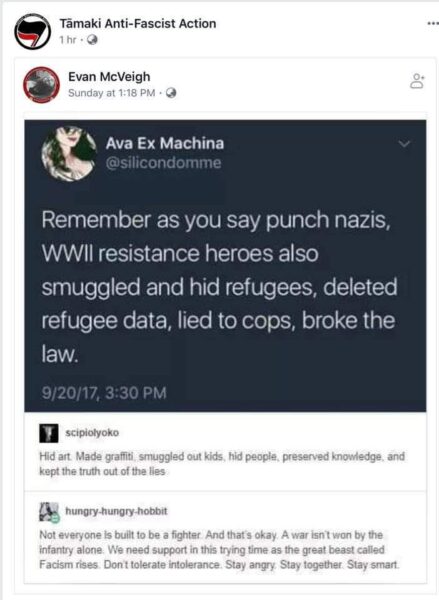Click the @silicondomme handle
The image size is (439, 600).
(163, 163)
